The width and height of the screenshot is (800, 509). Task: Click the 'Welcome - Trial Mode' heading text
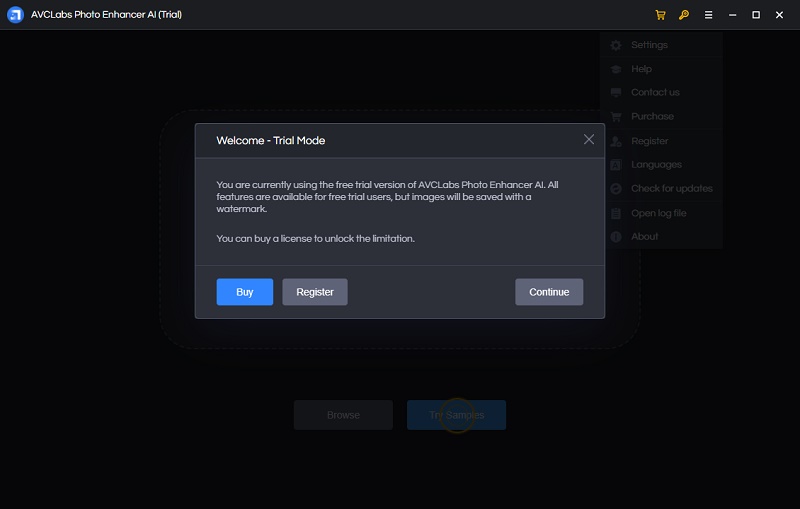point(270,140)
